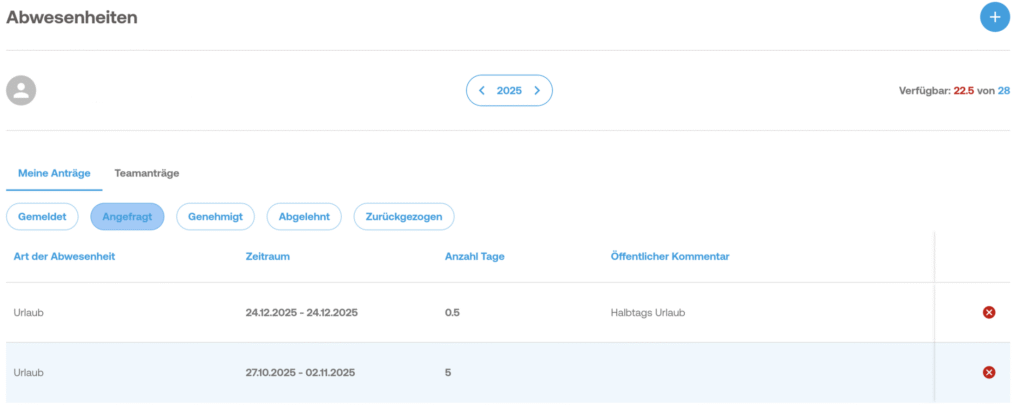Switch to the Teamanträge tab
Screen dimensions: 1024x405
tap(147, 173)
